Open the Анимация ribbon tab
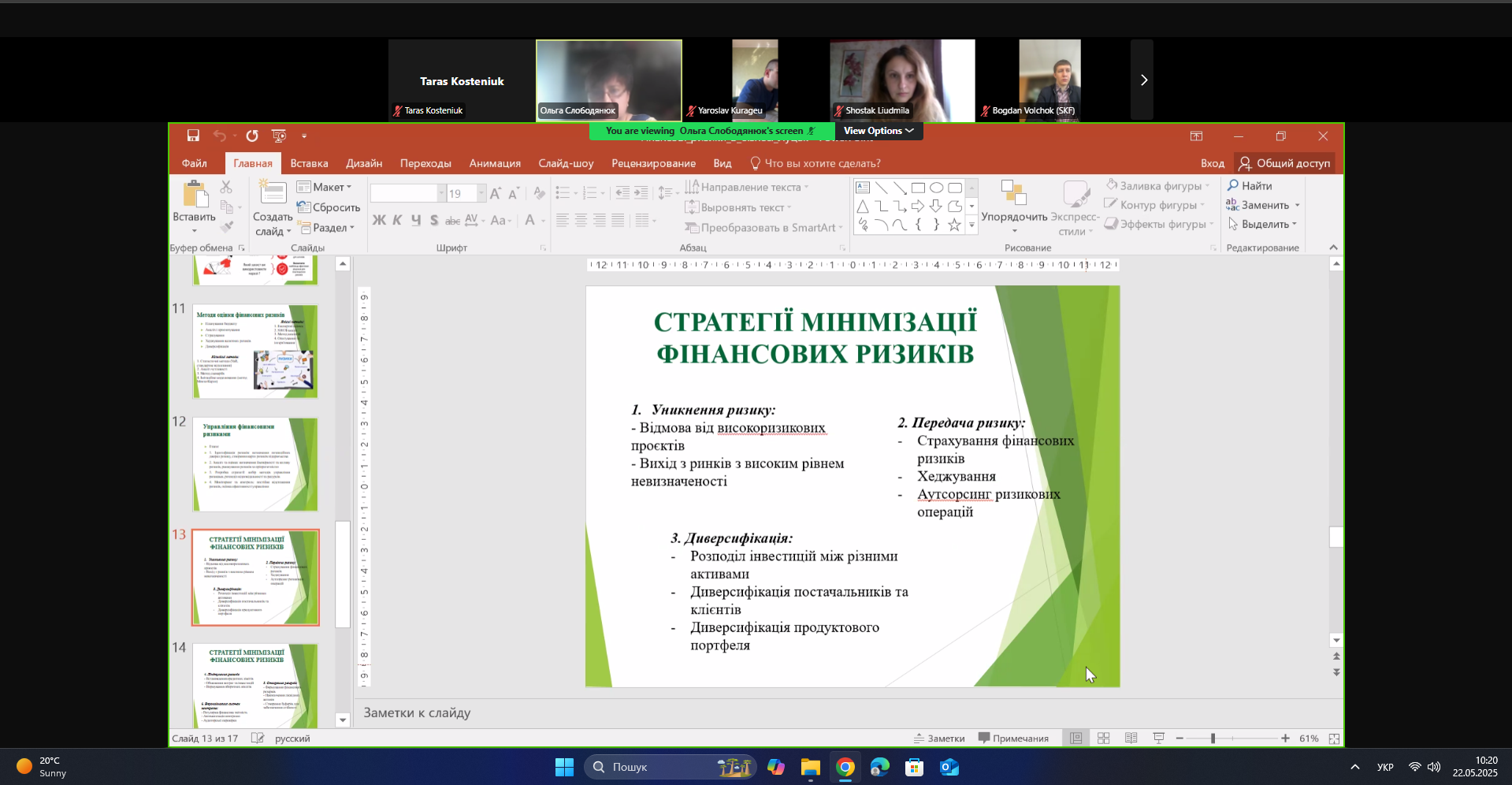The width and height of the screenshot is (1512, 785). coord(494,163)
